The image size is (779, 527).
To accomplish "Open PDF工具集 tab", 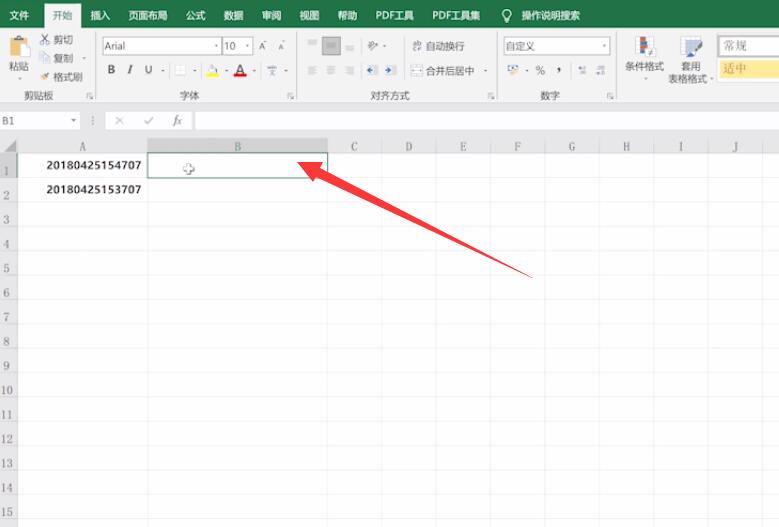I will [x=456, y=15].
